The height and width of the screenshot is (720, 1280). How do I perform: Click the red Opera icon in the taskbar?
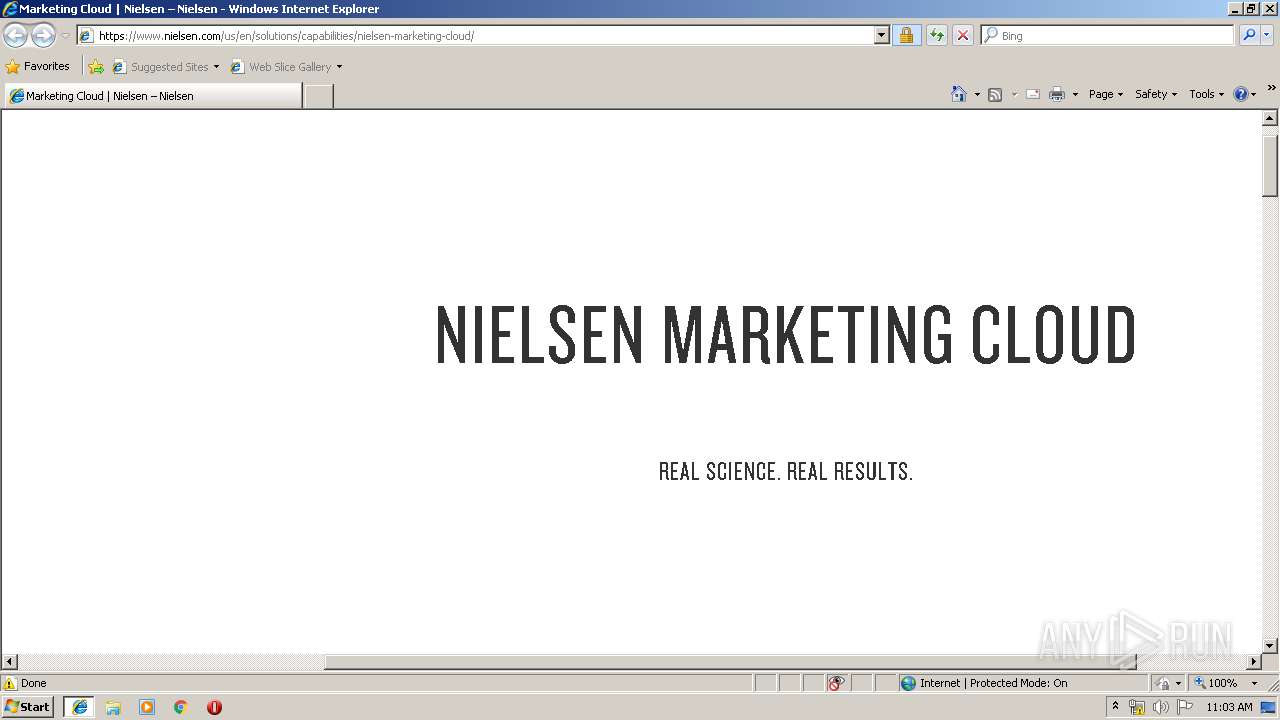click(214, 707)
